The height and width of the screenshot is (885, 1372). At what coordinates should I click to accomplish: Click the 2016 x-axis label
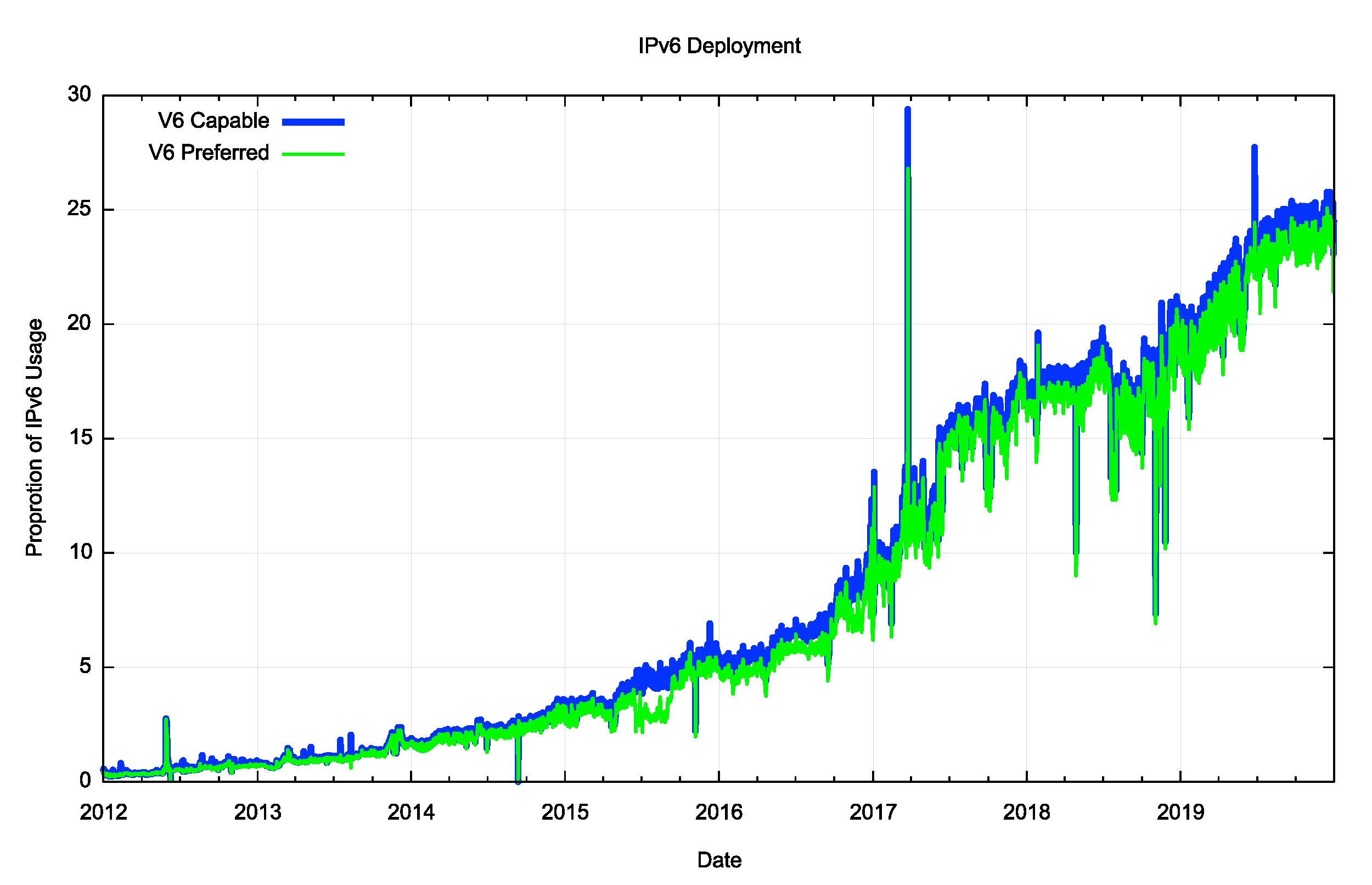(x=719, y=812)
